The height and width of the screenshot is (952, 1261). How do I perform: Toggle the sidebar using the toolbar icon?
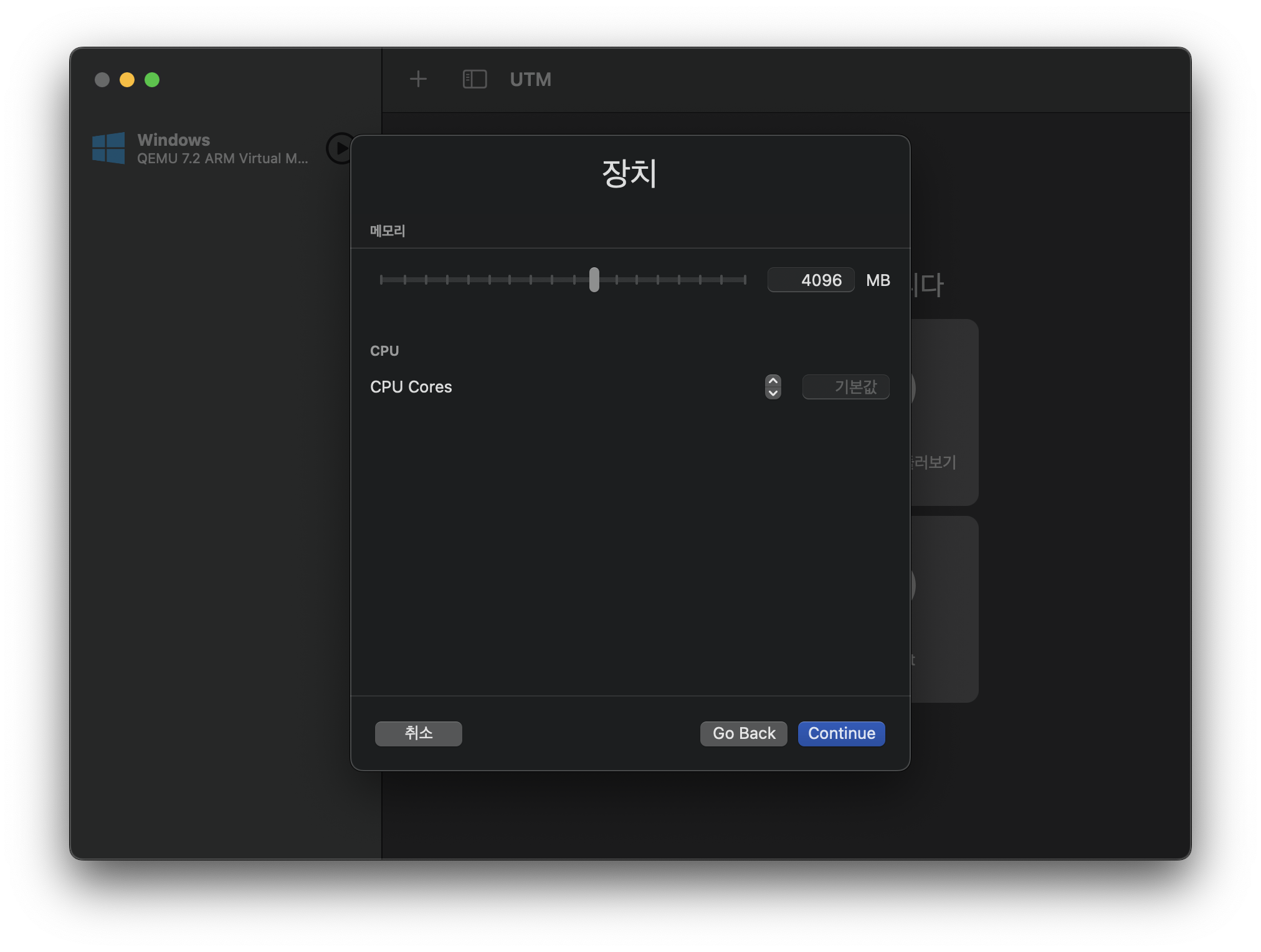tap(474, 79)
